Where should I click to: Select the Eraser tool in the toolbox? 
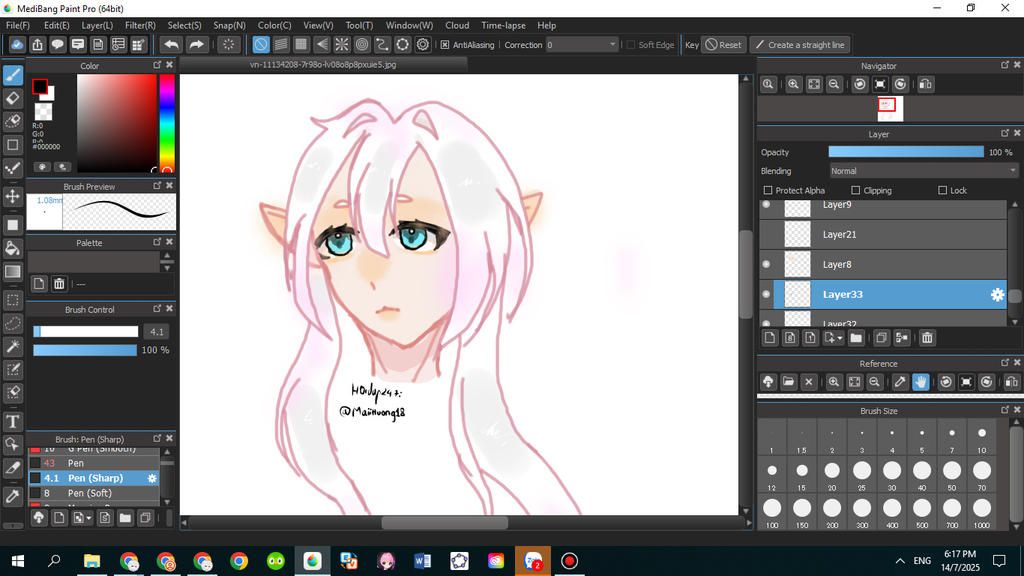click(13, 98)
